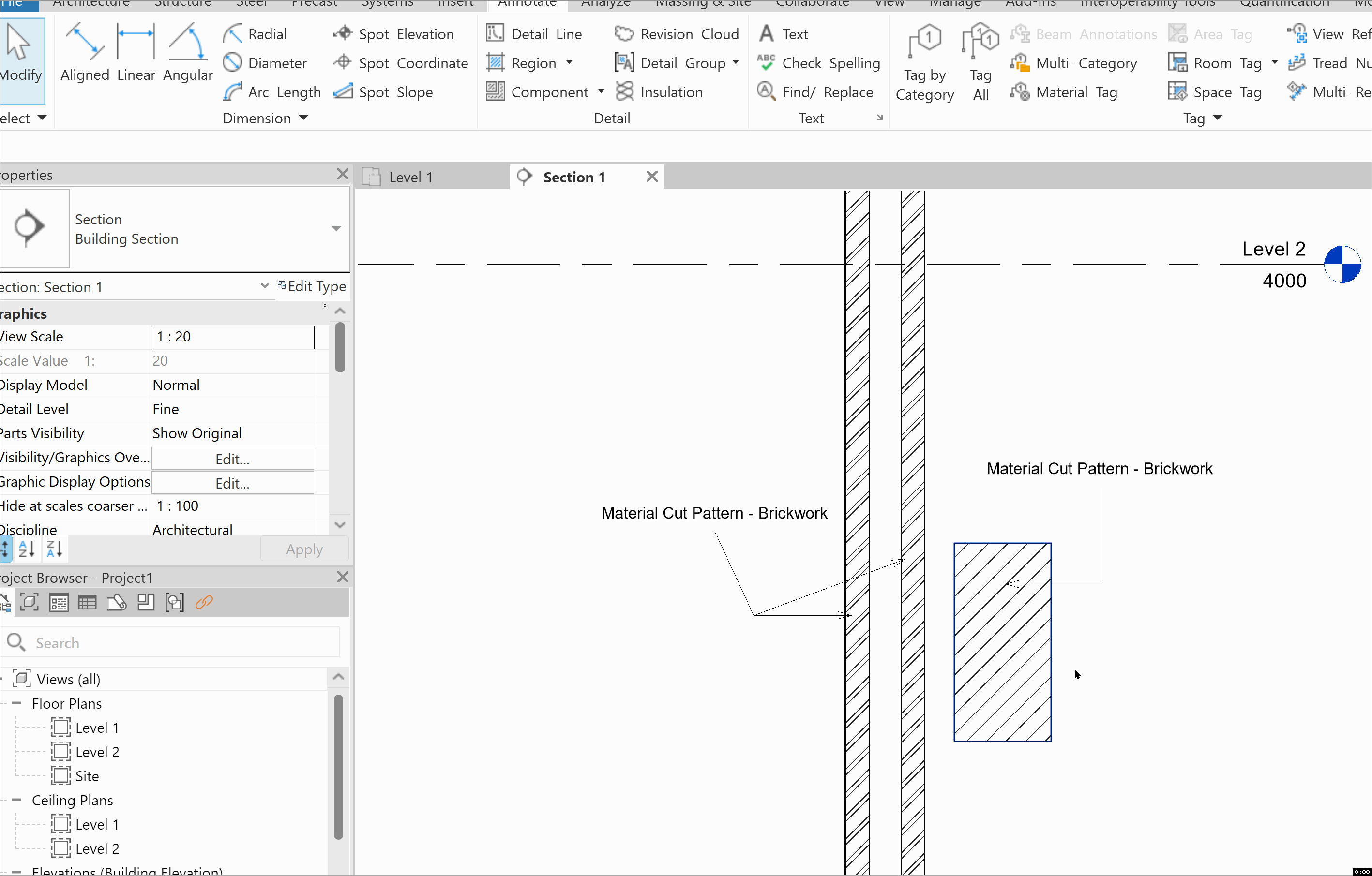Open the Section: Section 1 instance dropdown
This screenshot has width=1372, height=876.
point(265,286)
